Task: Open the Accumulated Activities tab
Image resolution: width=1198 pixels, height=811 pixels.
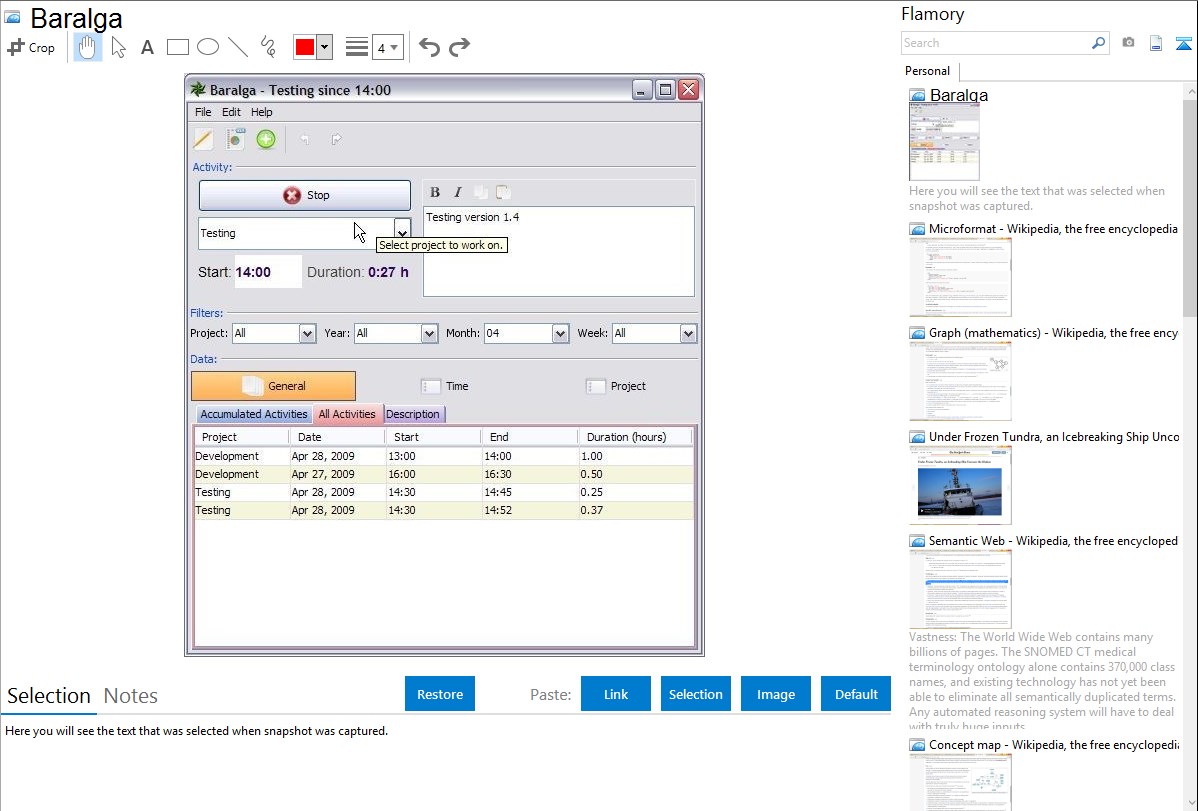Action: tap(254, 414)
